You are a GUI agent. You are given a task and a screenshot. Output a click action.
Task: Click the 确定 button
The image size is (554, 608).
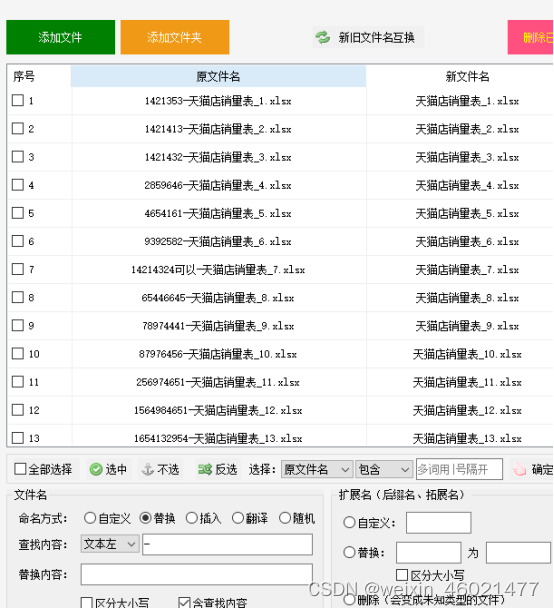point(532,470)
